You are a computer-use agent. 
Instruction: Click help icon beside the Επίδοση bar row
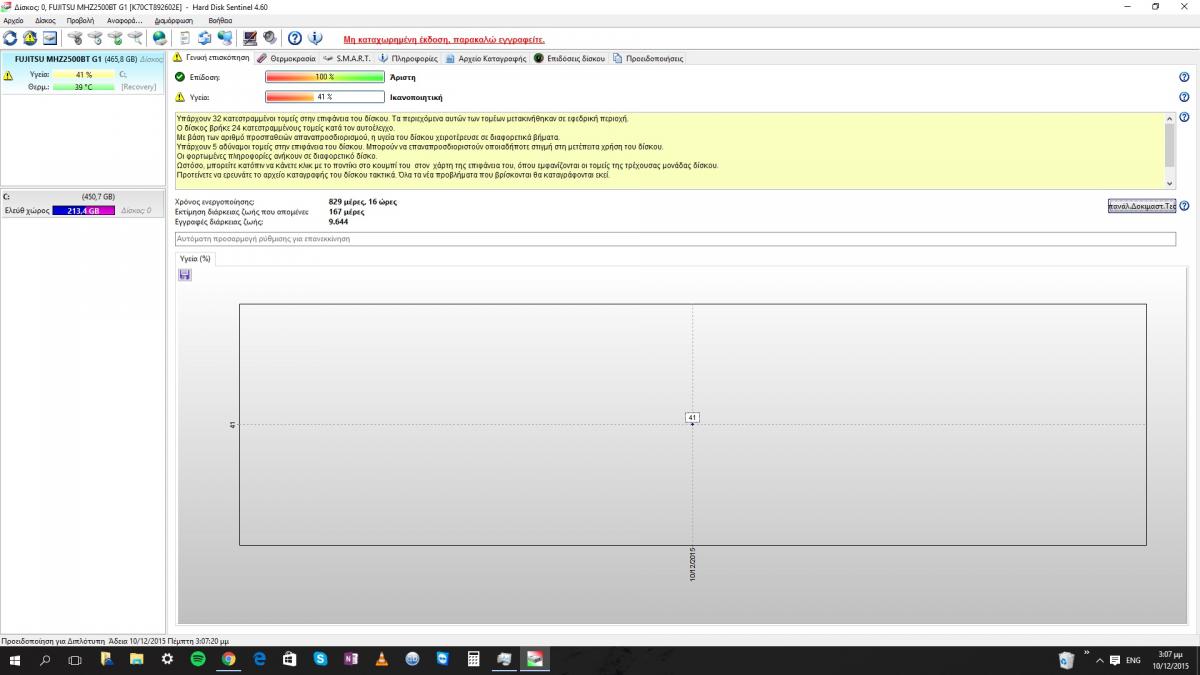(x=1184, y=77)
